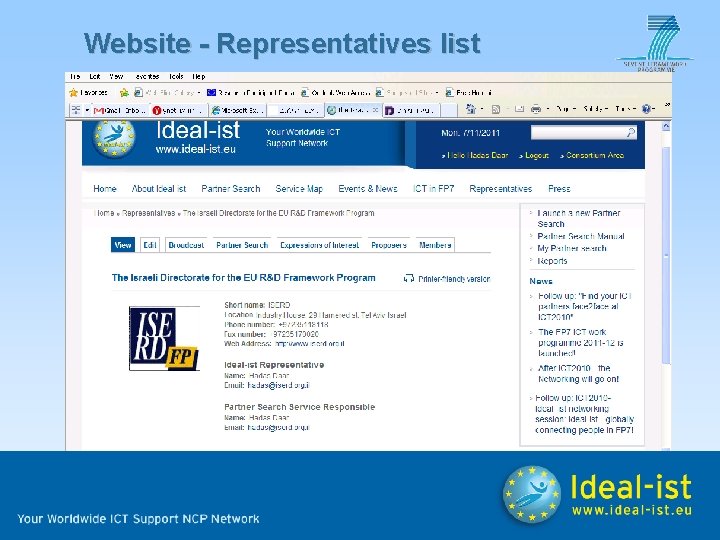Select the Expressions of Interest tab
The height and width of the screenshot is (540, 720).
pyautogui.click(x=320, y=245)
